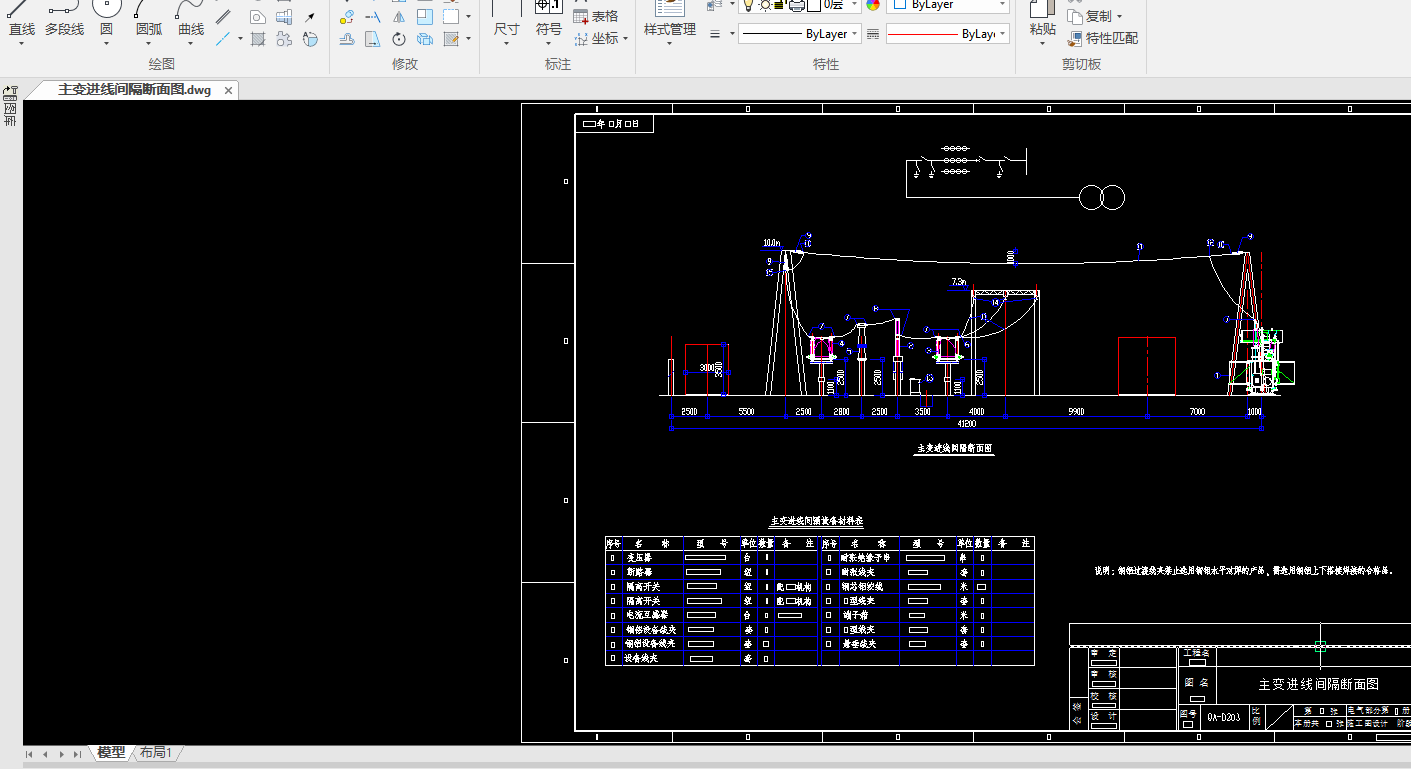Open the ByLayer color dropdown
The width and height of the screenshot is (1411, 769).
[948, 5]
